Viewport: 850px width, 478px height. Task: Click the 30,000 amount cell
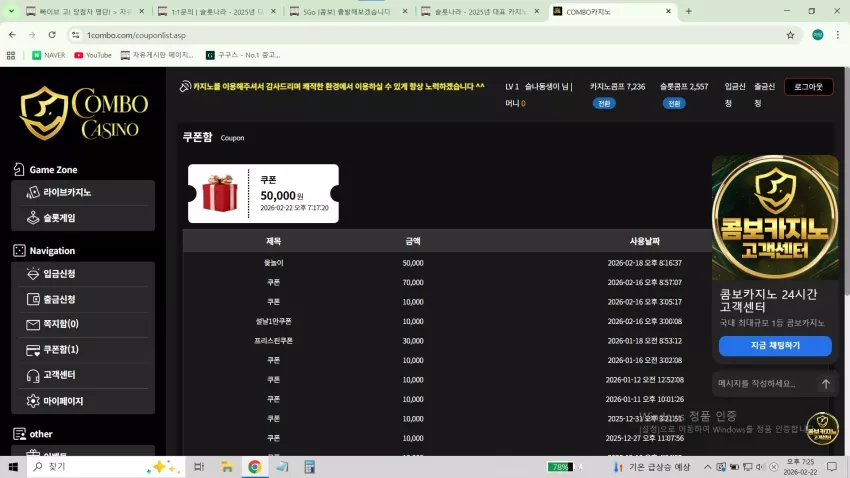tap(413, 341)
